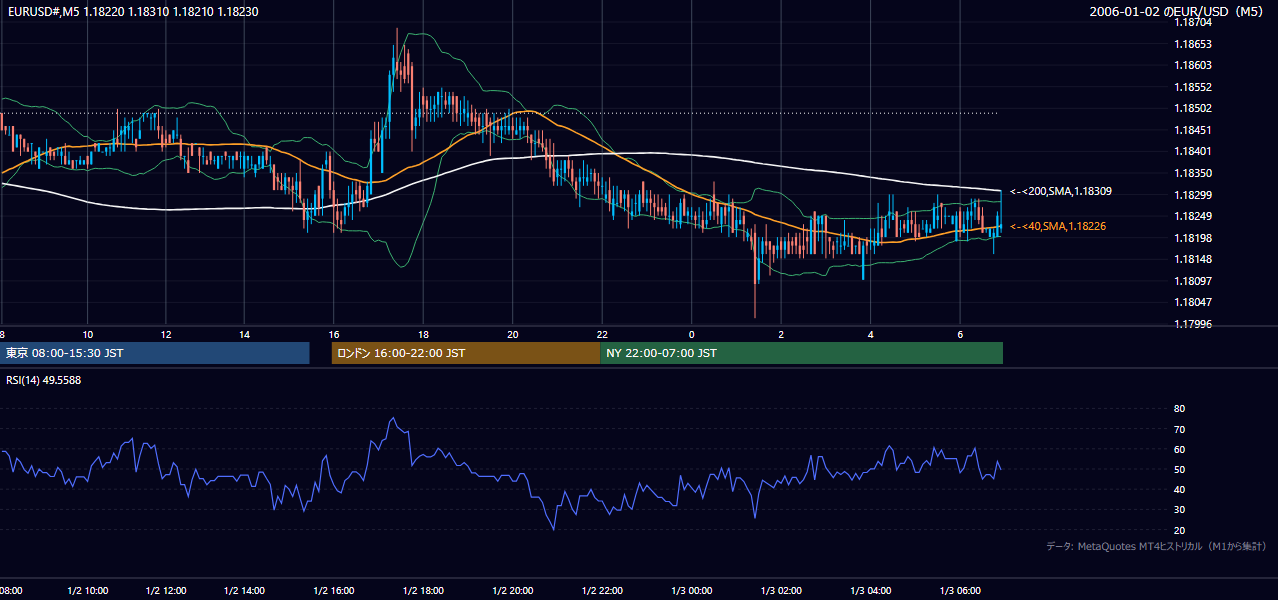Viewport: 1278px width, 600px height.
Task: Click the 2006-01-02 EUR/USD (M5) title
Action: [1177, 12]
